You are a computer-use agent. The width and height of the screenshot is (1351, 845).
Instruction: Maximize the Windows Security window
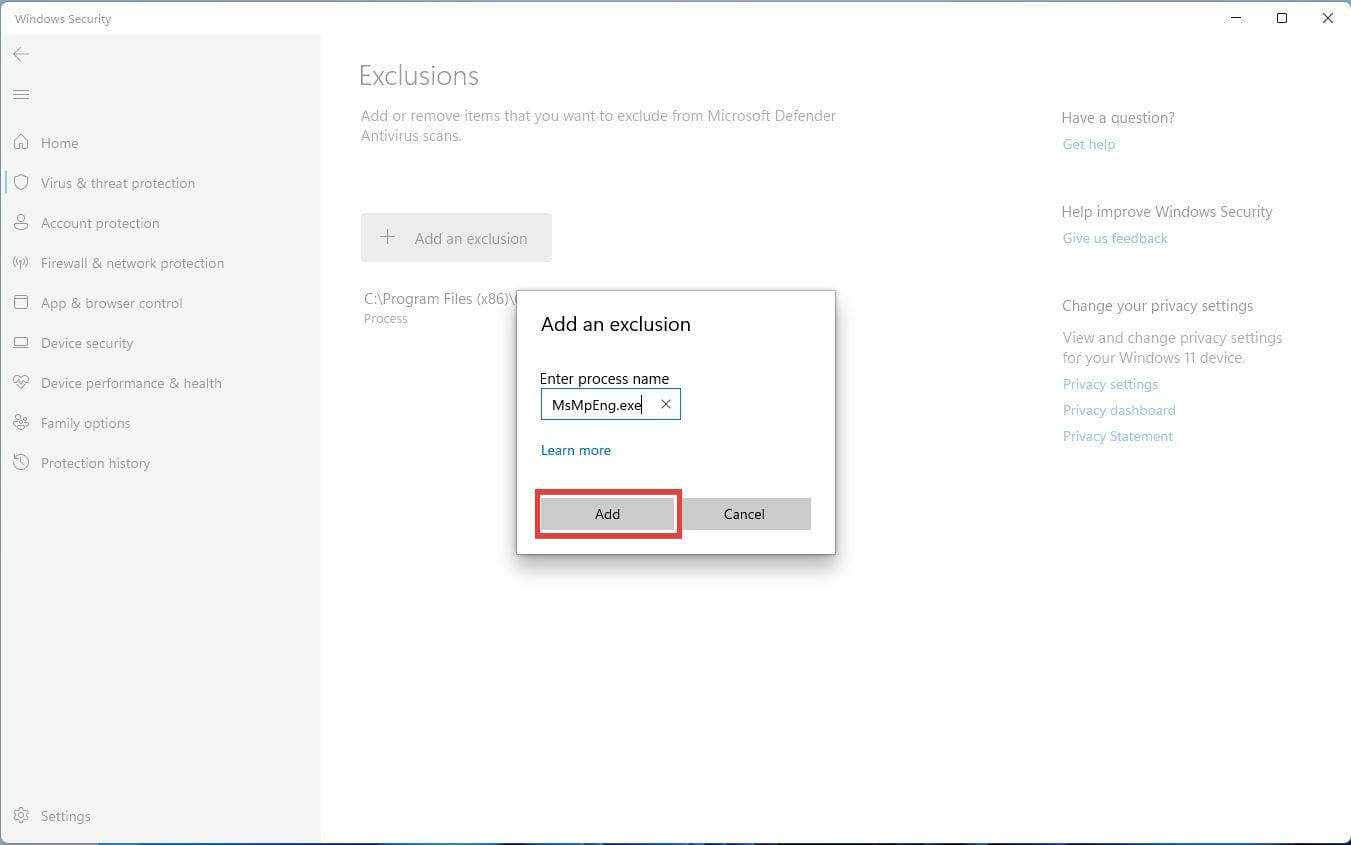coord(1282,18)
